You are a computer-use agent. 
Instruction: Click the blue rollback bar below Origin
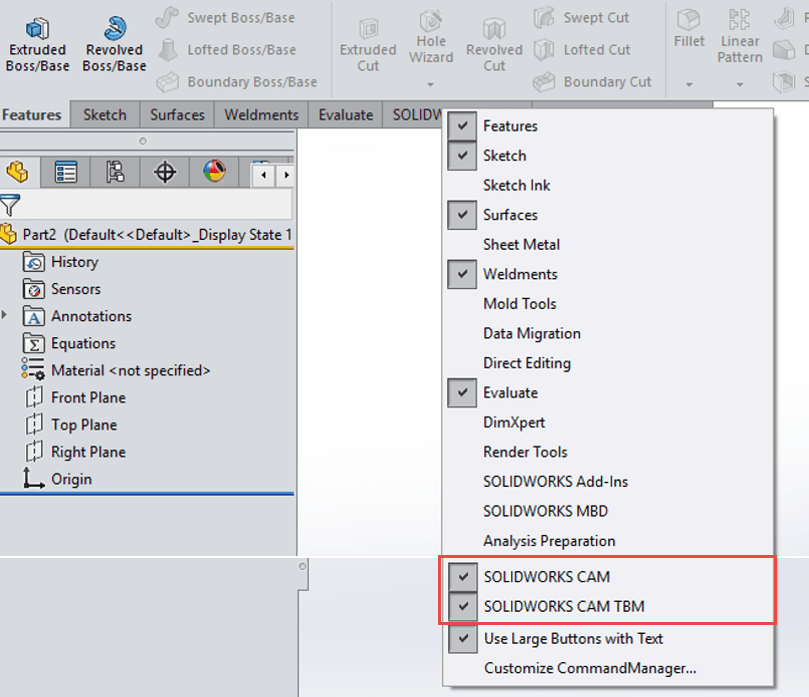point(147,494)
